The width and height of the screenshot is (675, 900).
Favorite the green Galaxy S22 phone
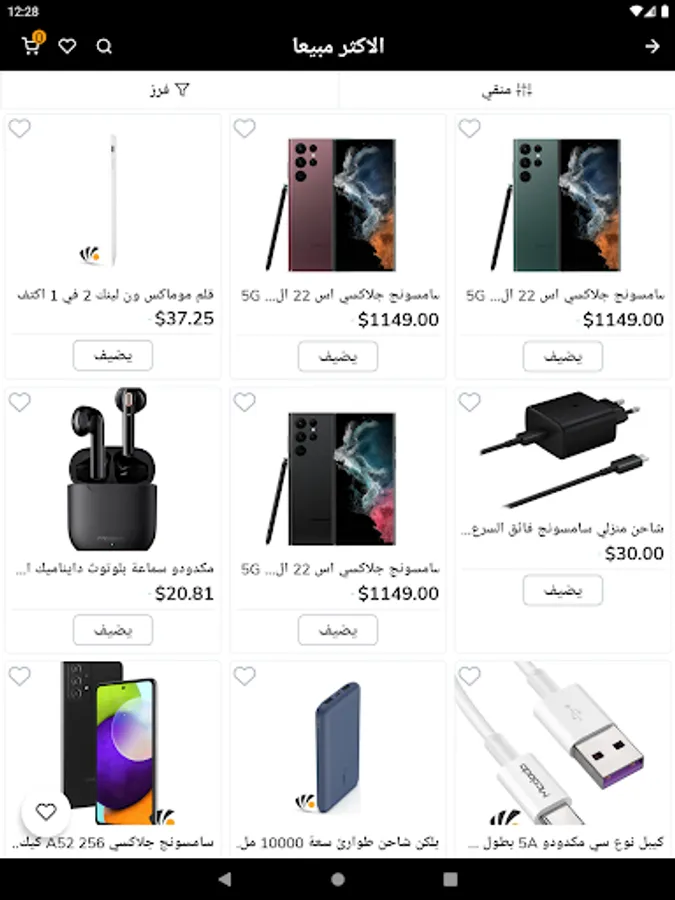click(x=470, y=128)
